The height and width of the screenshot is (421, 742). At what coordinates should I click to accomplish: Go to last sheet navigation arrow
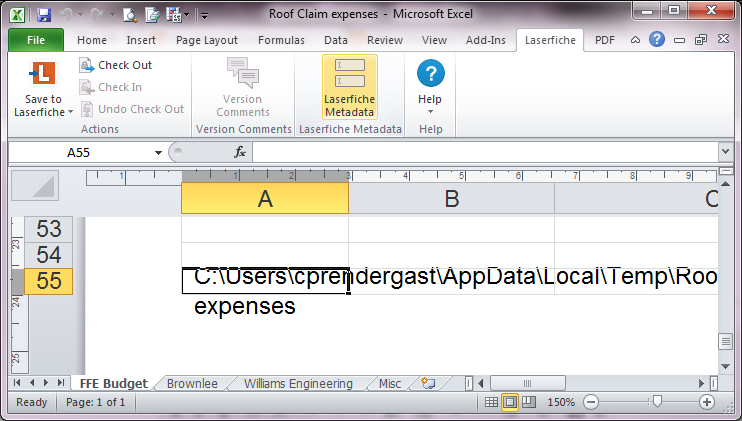click(61, 383)
